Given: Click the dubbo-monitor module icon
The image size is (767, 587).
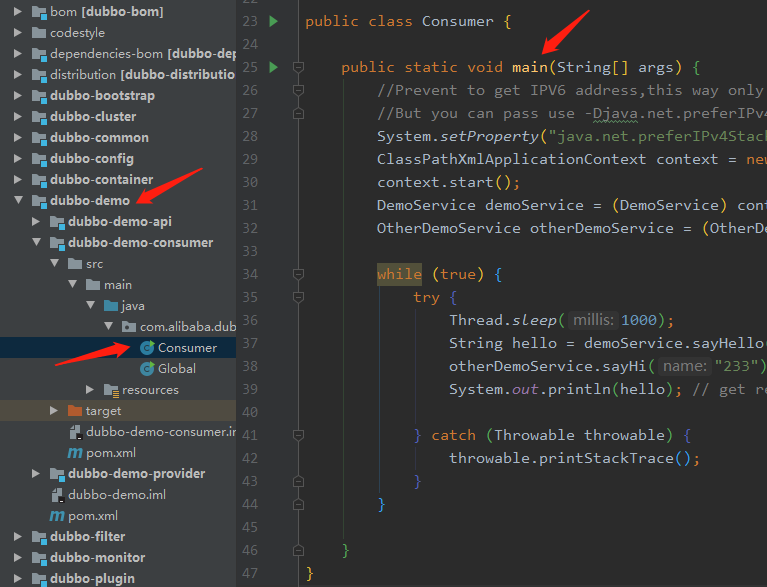Looking at the screenshot, I should pos(39,558).
